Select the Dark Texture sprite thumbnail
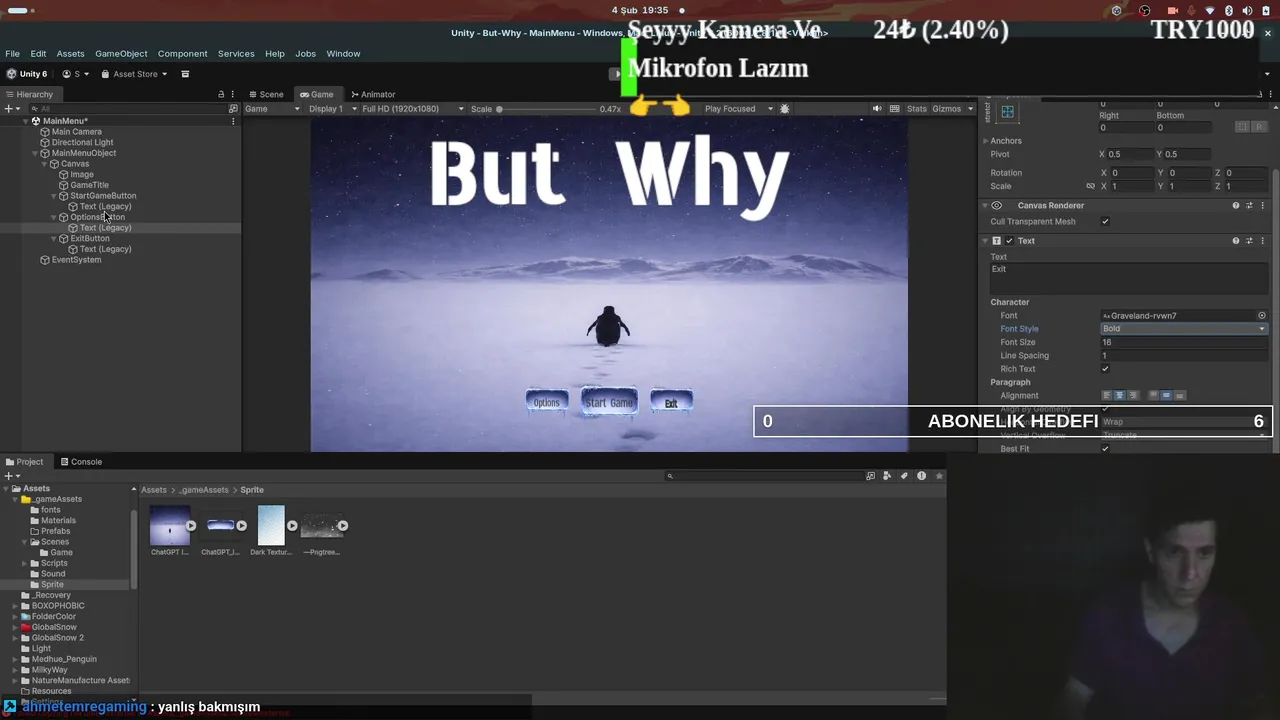Image resolution: width=1280 pixels, height=720 pixels. coord(271,525)
